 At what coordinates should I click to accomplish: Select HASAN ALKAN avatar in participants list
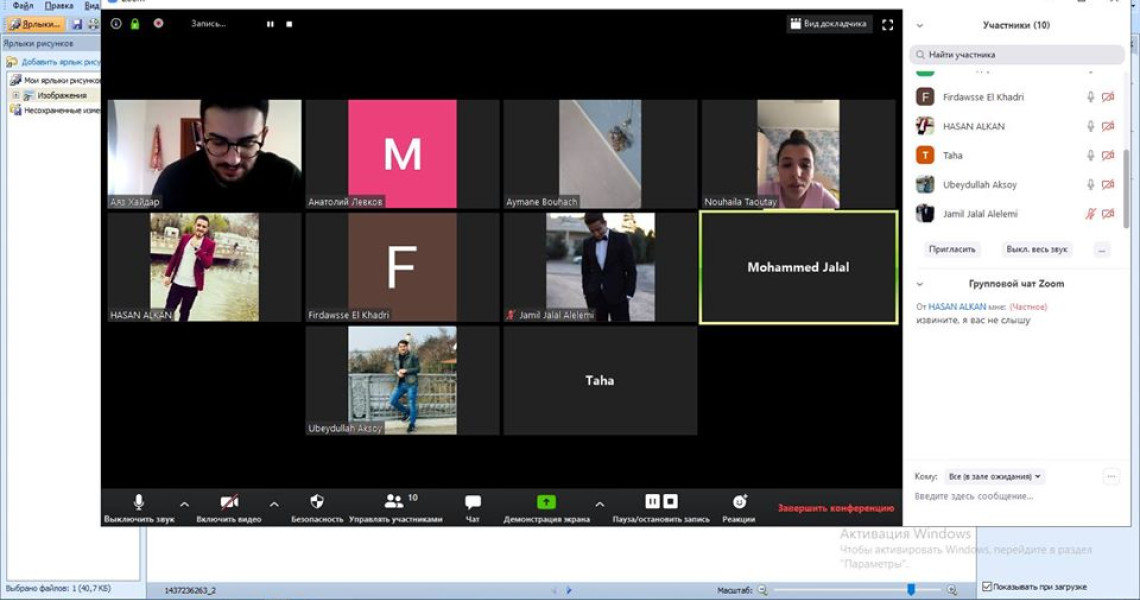point(925,126)
